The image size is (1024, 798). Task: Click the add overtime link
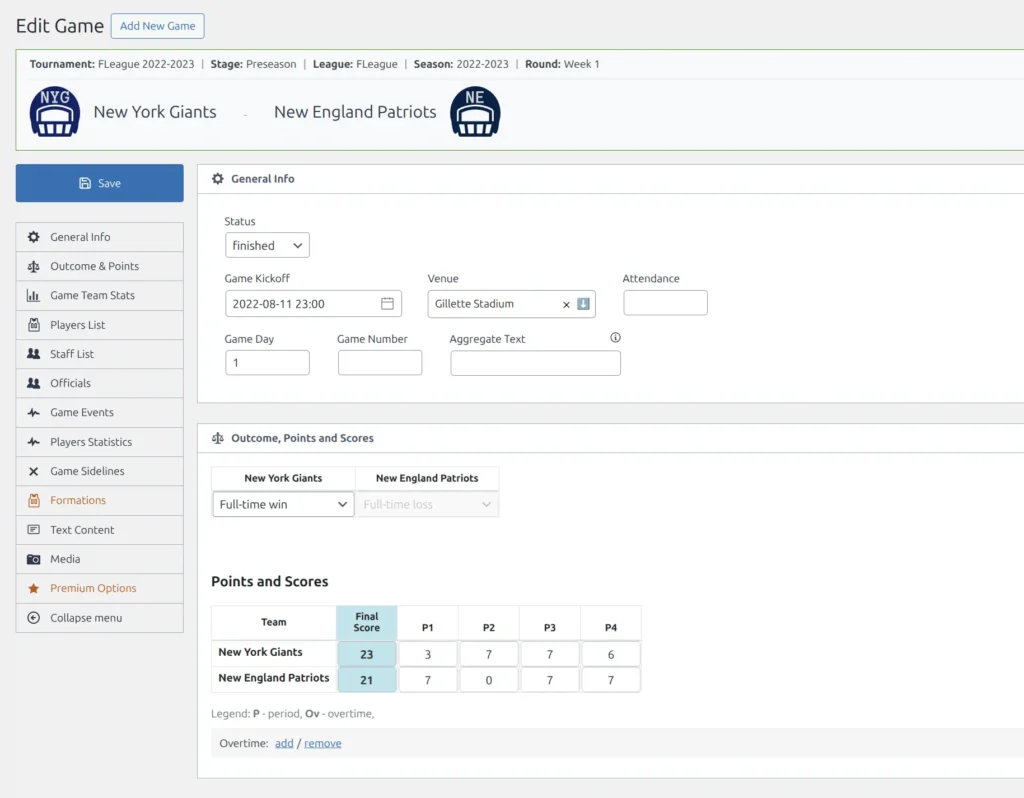284,743
